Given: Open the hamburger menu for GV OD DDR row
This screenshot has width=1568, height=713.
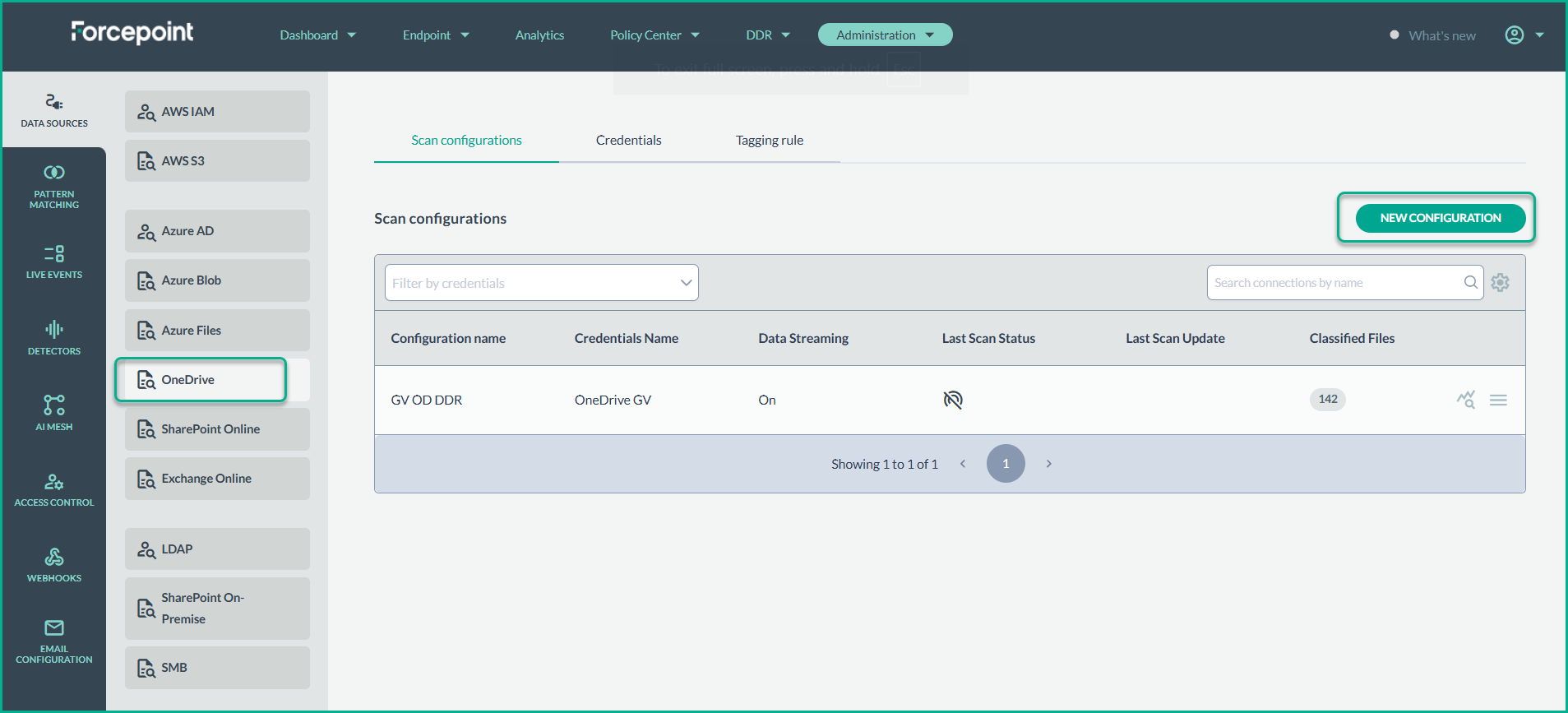Looking at the screenshot, I should point(1498,400).
